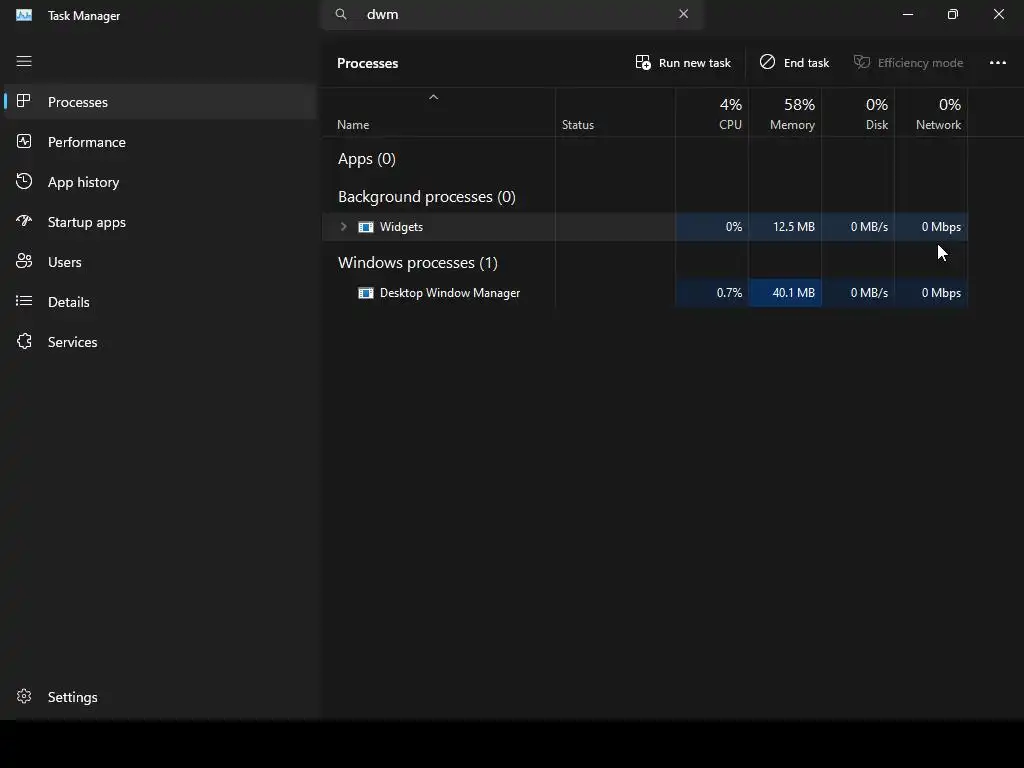The height and width of the screenshot is (768, 1024).
Task: Click the search magnifier icon
Action: point(341,14)
